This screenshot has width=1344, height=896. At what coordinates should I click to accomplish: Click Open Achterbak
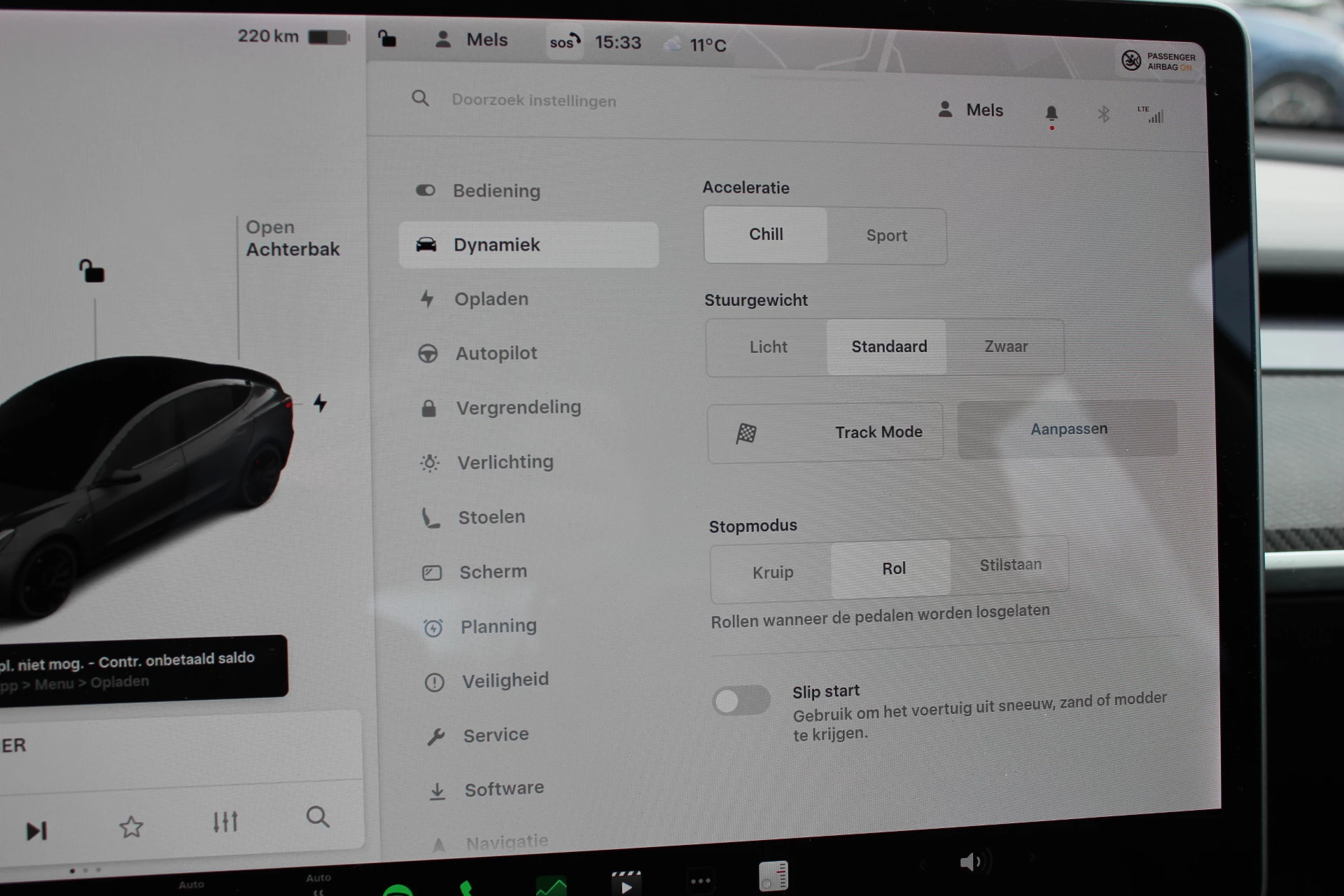[x=293, y=238]
